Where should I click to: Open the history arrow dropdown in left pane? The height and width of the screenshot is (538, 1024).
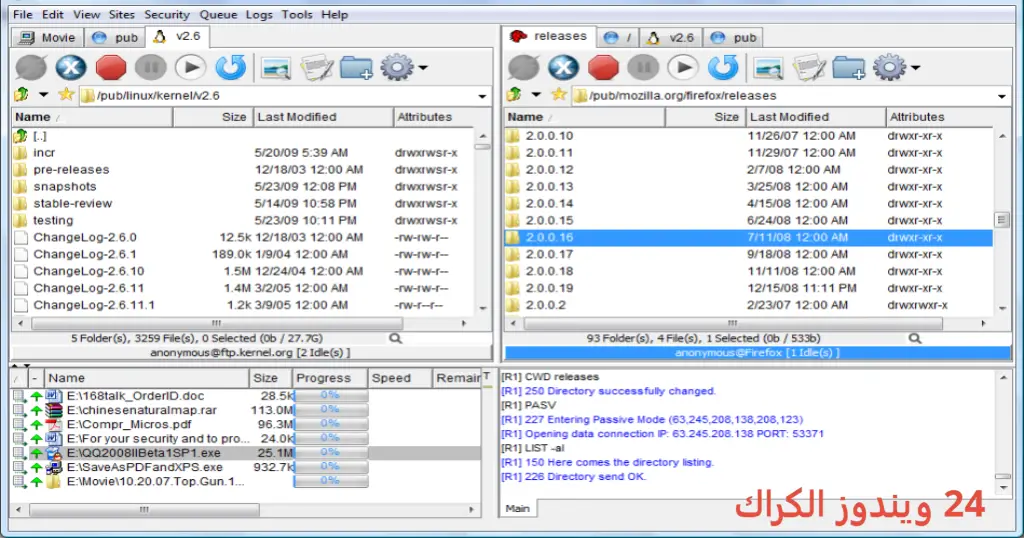43,95
